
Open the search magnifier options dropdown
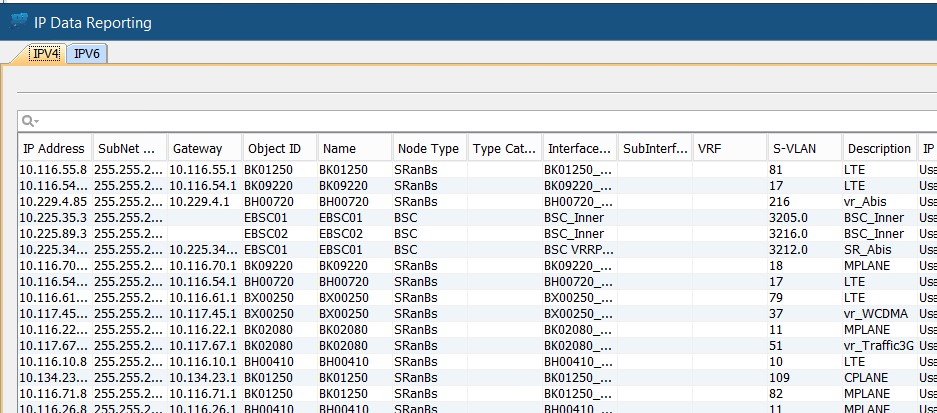pyautogui.click(x=31, y=121)
